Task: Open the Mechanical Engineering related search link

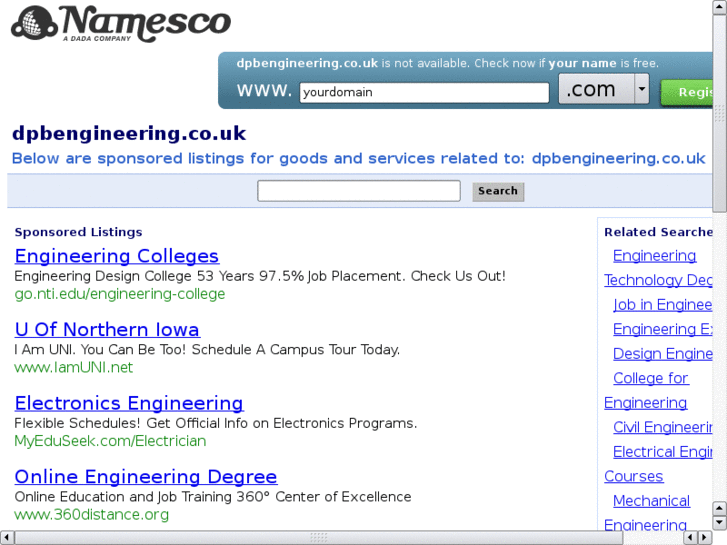Action: point(647,513)
